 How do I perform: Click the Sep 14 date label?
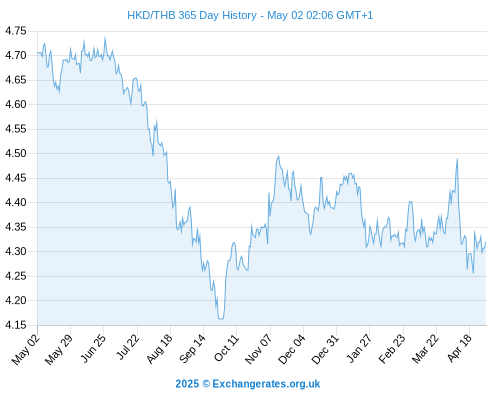(192, 348)
